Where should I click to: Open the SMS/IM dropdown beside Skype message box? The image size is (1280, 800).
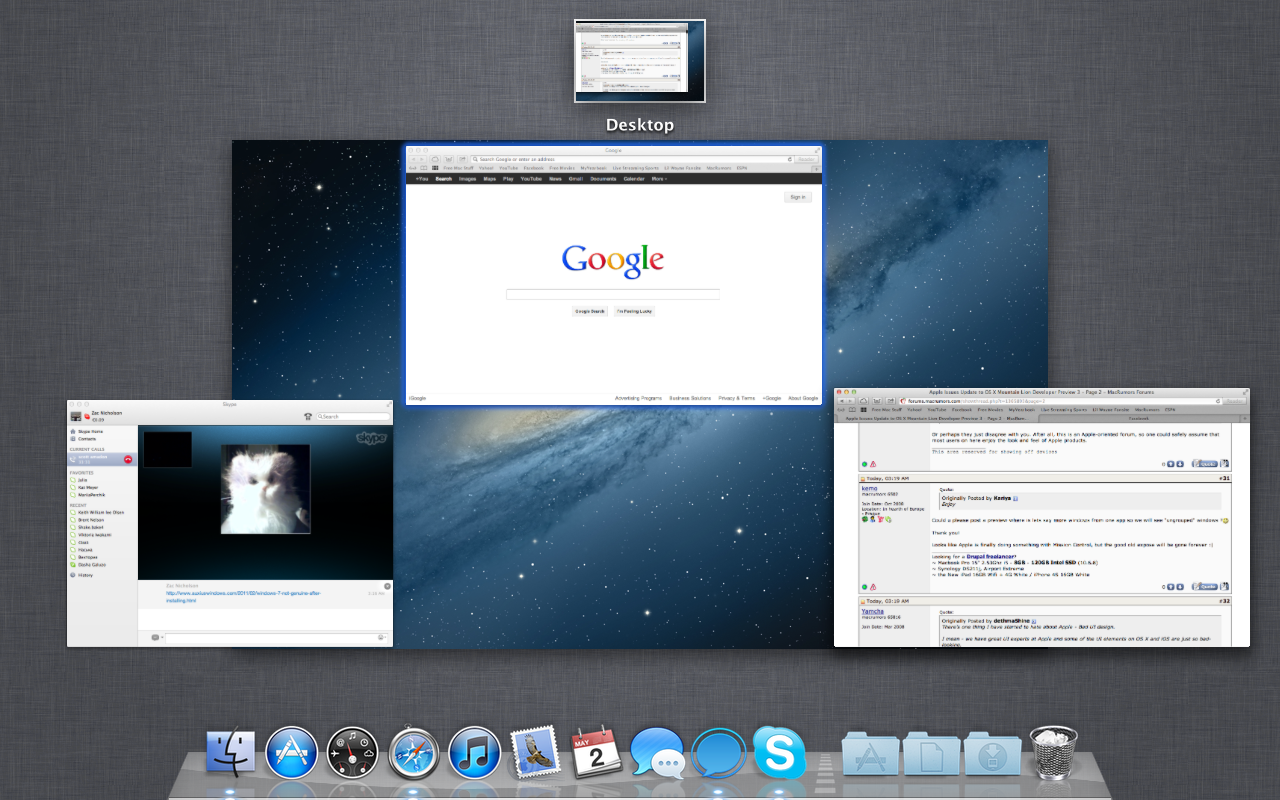pos(157,637)
